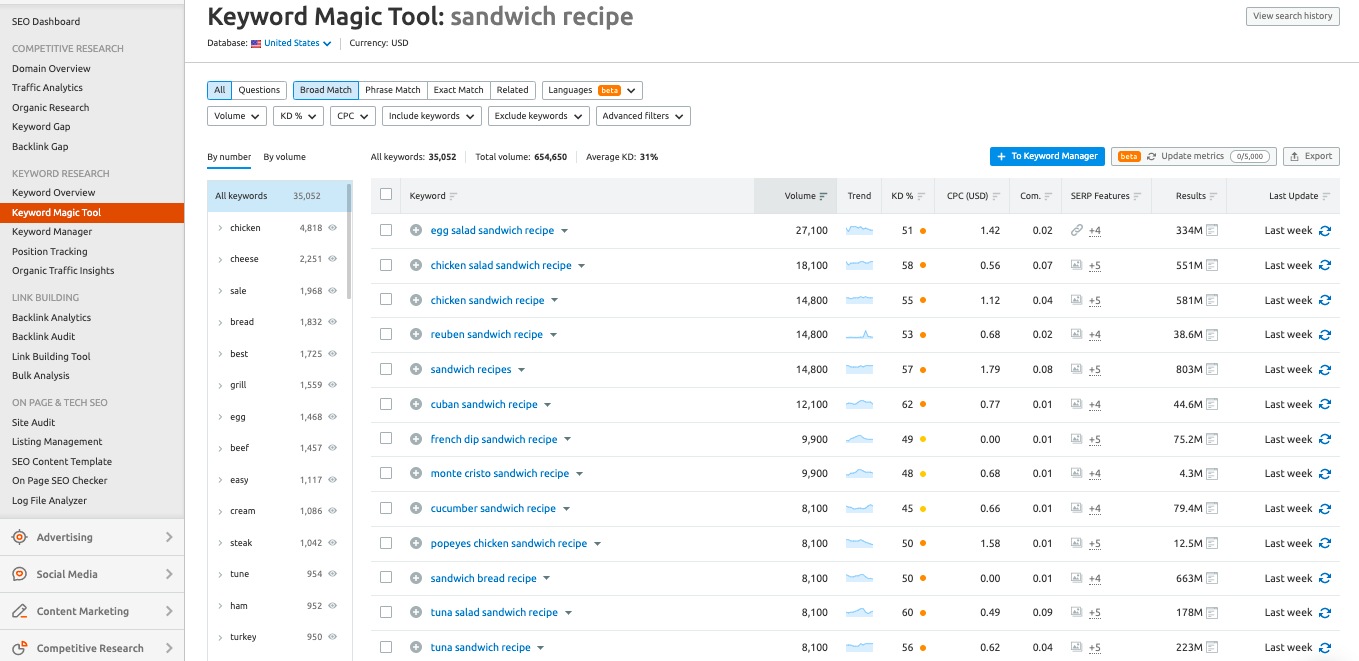Click the SERP features image icon for cuban sandwich recipe
Viewport: 1359px width, 661px height.
point(1076,405)
